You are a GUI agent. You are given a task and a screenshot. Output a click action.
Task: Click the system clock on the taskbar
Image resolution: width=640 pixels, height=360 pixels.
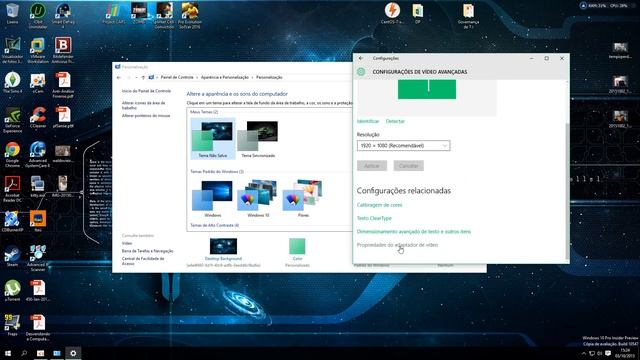coord(625,353)
